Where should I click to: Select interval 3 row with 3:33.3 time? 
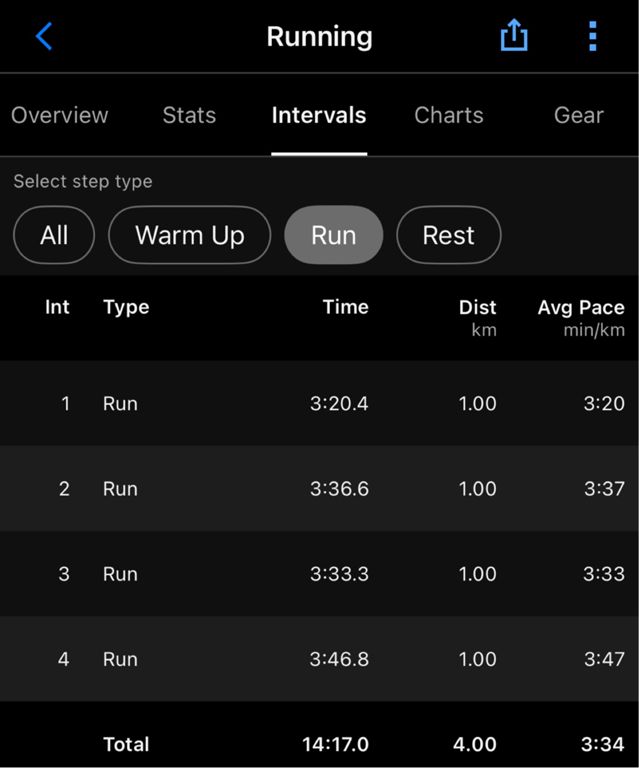[x=319, y=574]
